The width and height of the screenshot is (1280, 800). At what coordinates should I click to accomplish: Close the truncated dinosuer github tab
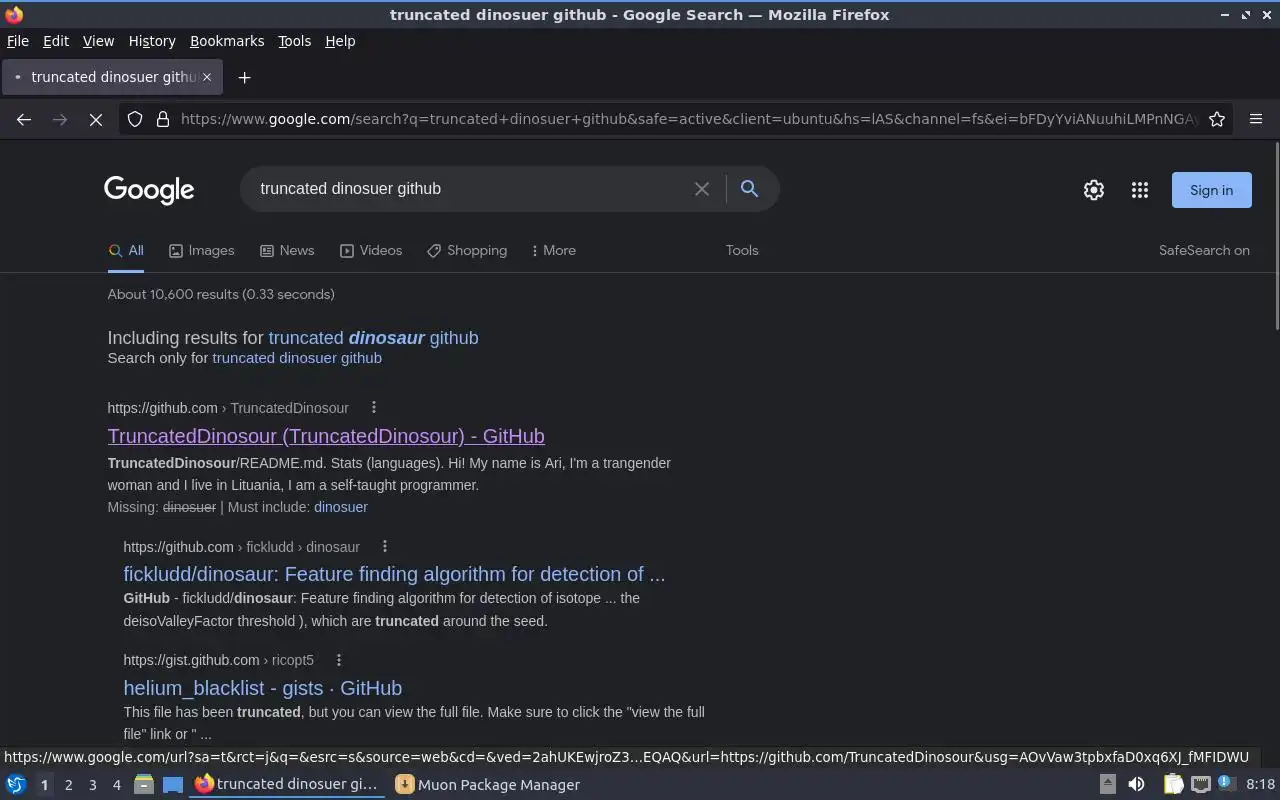click(207, 77)
